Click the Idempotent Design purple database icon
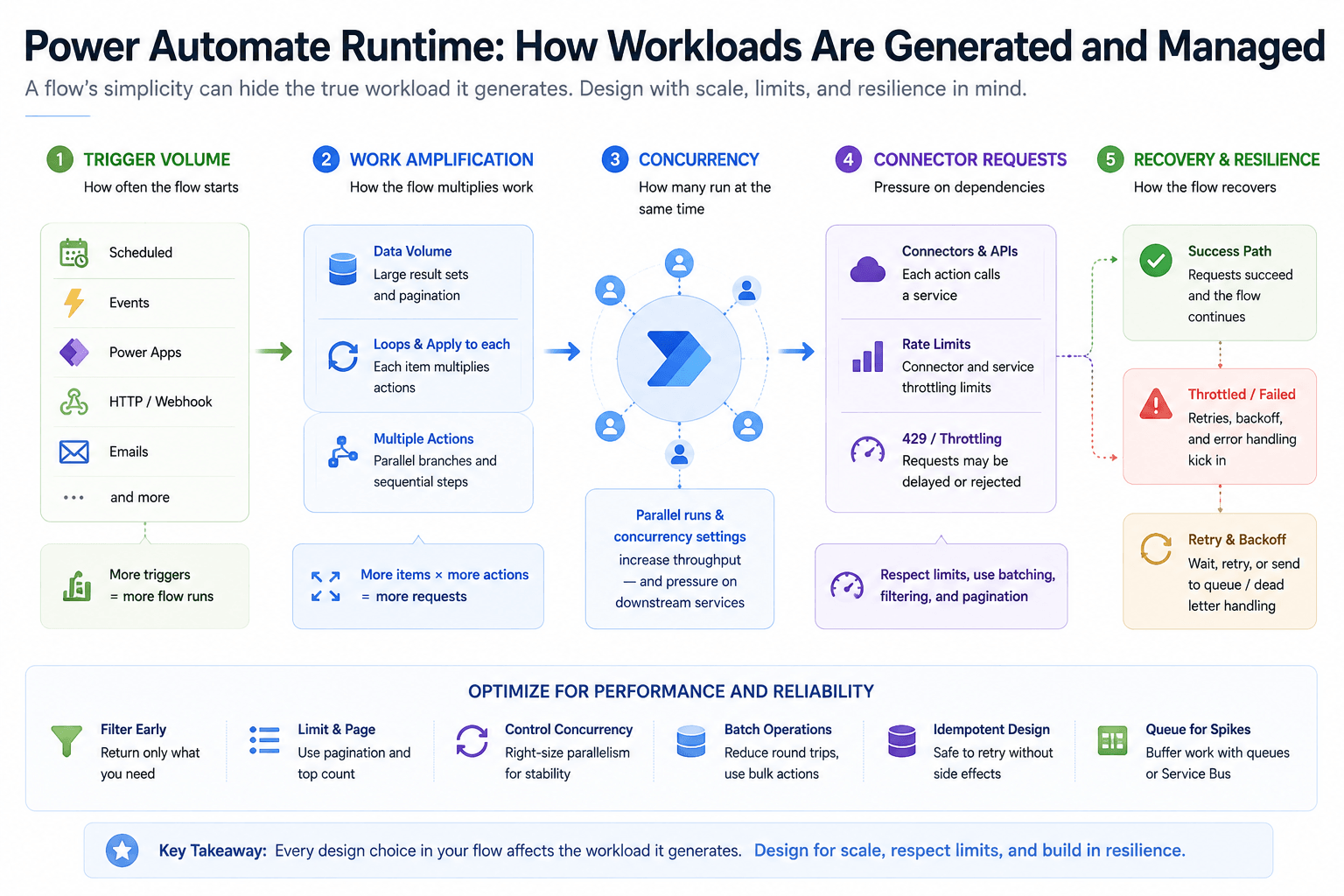This screenshot has height=896, width=1344. coord(901,741)
